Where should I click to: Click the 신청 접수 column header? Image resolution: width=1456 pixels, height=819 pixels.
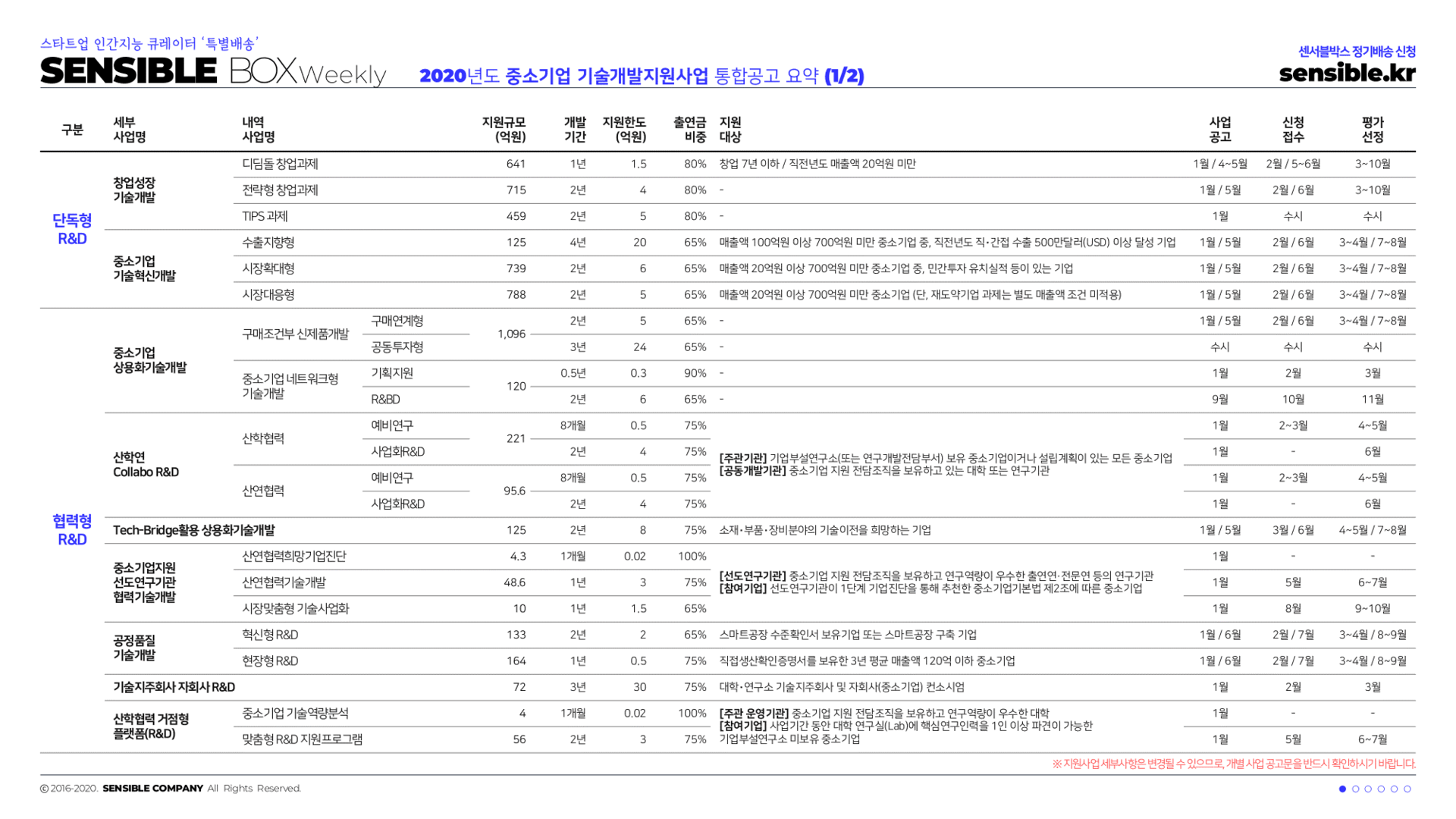1293,130
